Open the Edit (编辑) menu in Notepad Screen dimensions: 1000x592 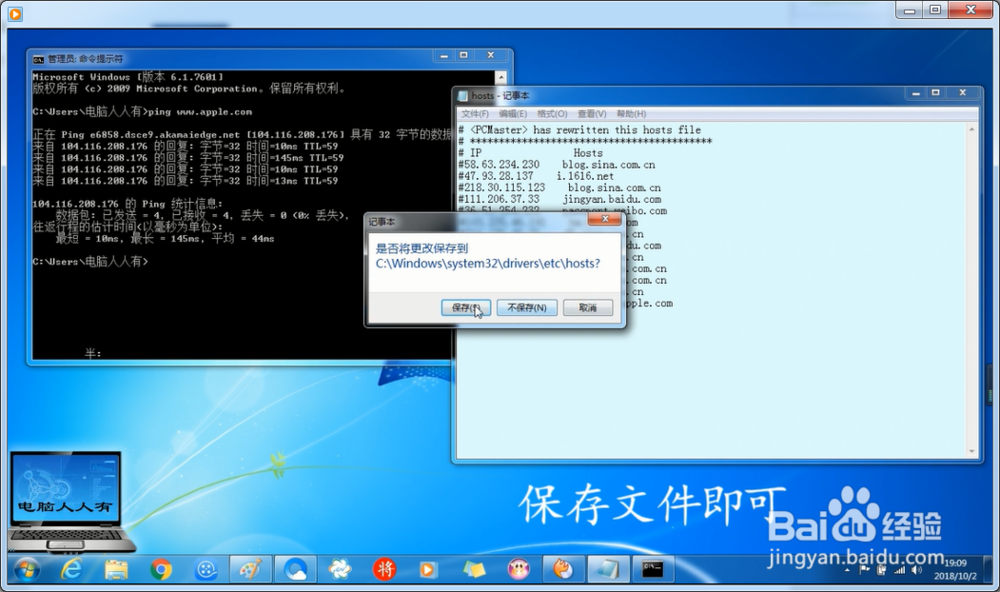(x=513, y=114)
